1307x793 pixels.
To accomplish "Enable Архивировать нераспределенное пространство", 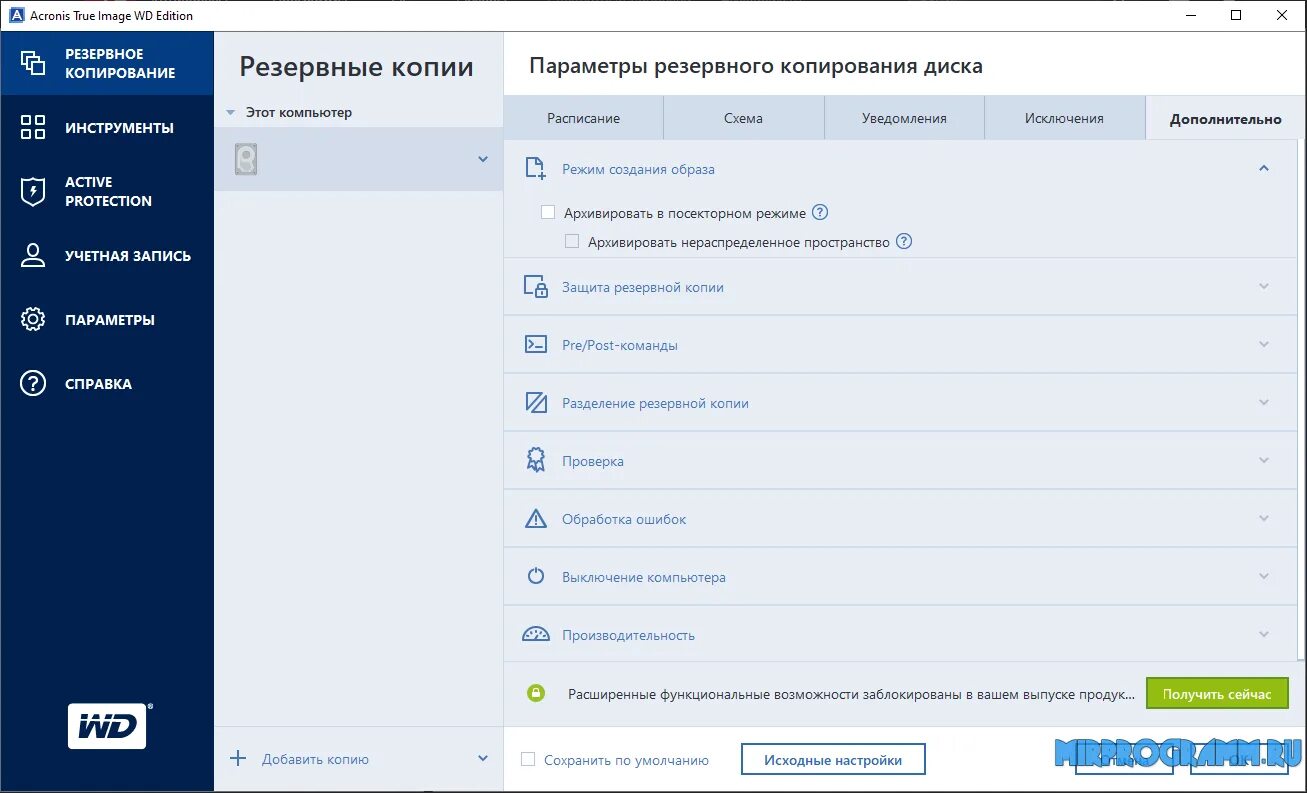I will (x=571, y=241).
